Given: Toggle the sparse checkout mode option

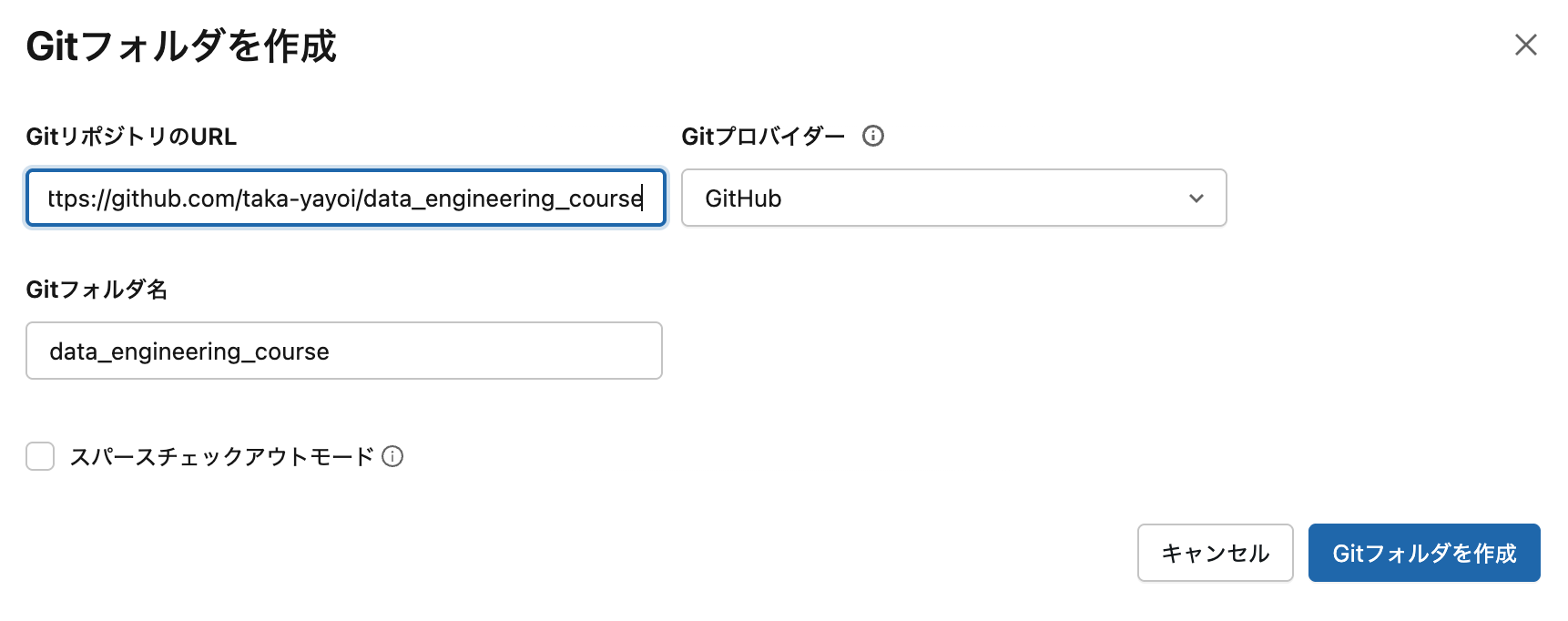Looking at the screenshot, I should coord(40,456).
